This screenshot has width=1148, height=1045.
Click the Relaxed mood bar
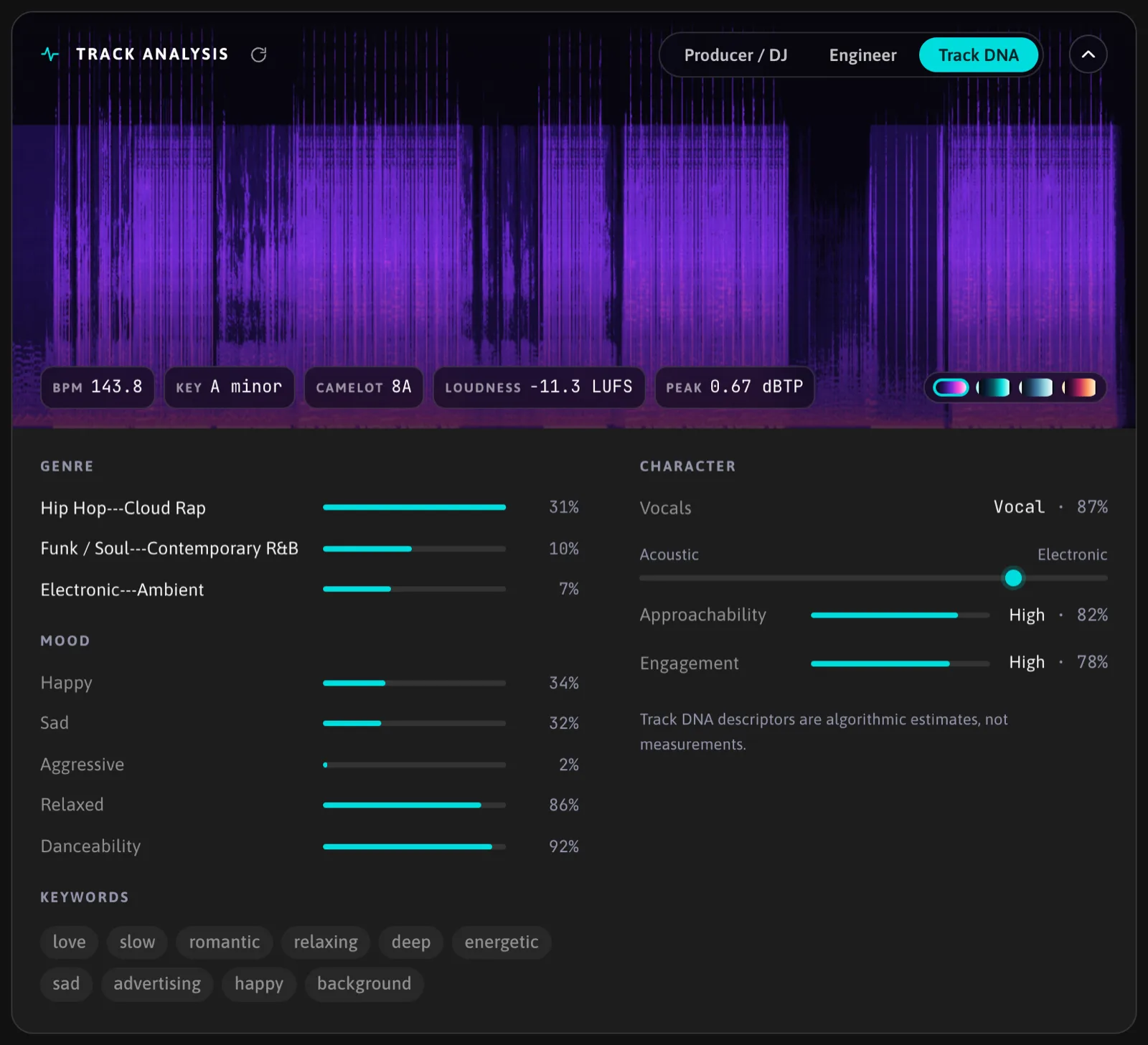414,805
